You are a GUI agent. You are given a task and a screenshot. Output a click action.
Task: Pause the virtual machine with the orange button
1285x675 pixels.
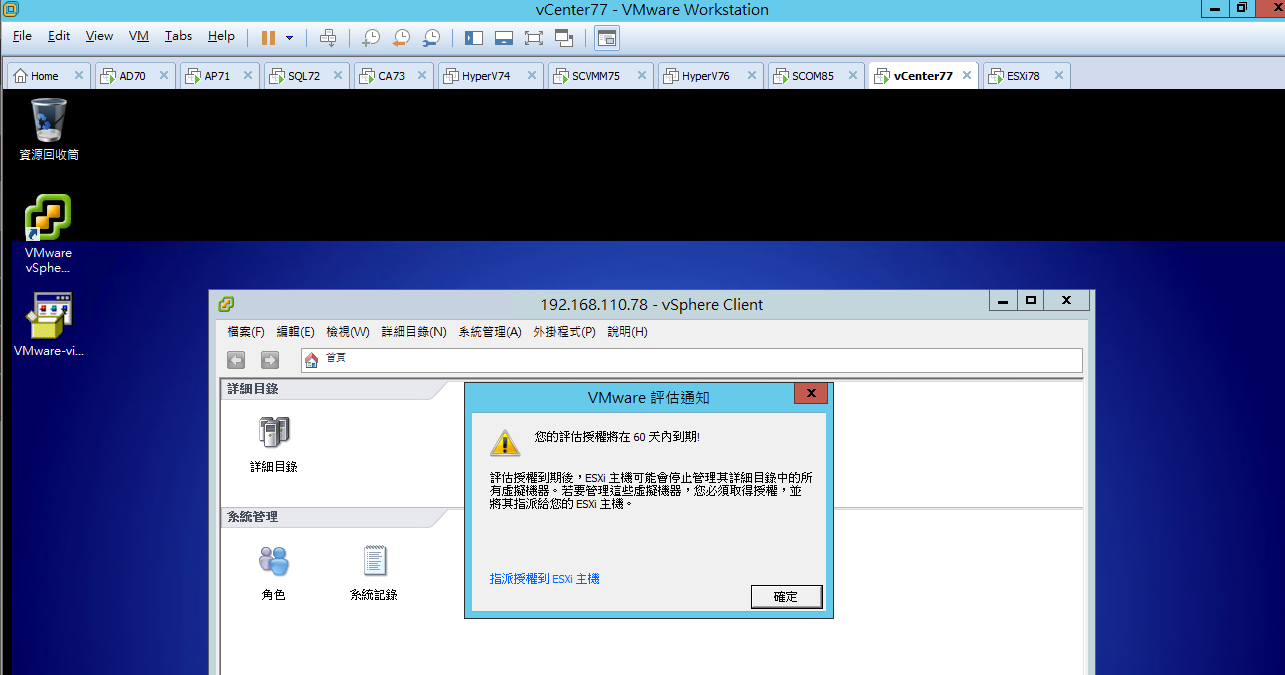pyautogui.click(x=268, y=37)
